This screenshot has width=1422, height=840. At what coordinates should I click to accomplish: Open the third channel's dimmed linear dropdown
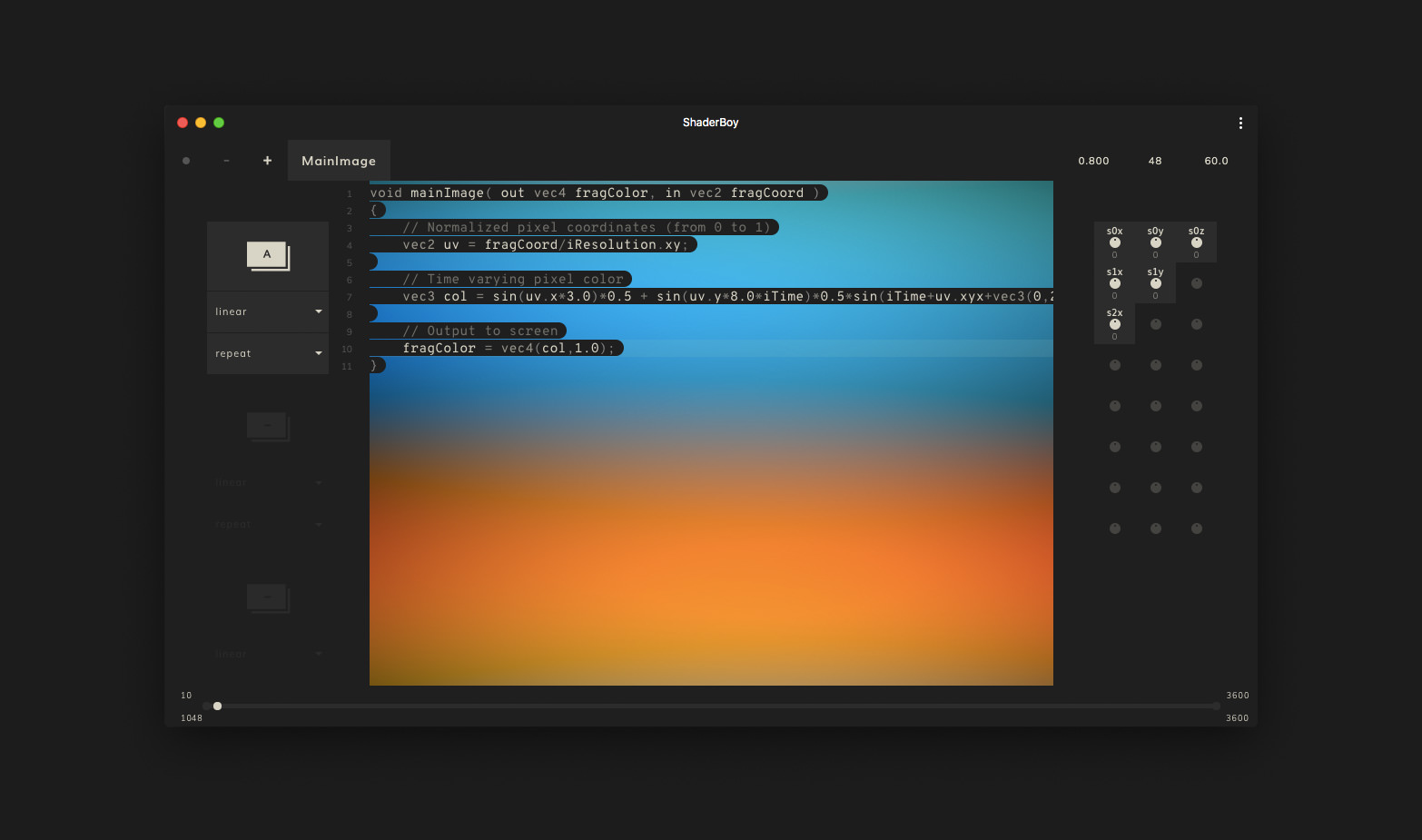[x=268, y=654]
